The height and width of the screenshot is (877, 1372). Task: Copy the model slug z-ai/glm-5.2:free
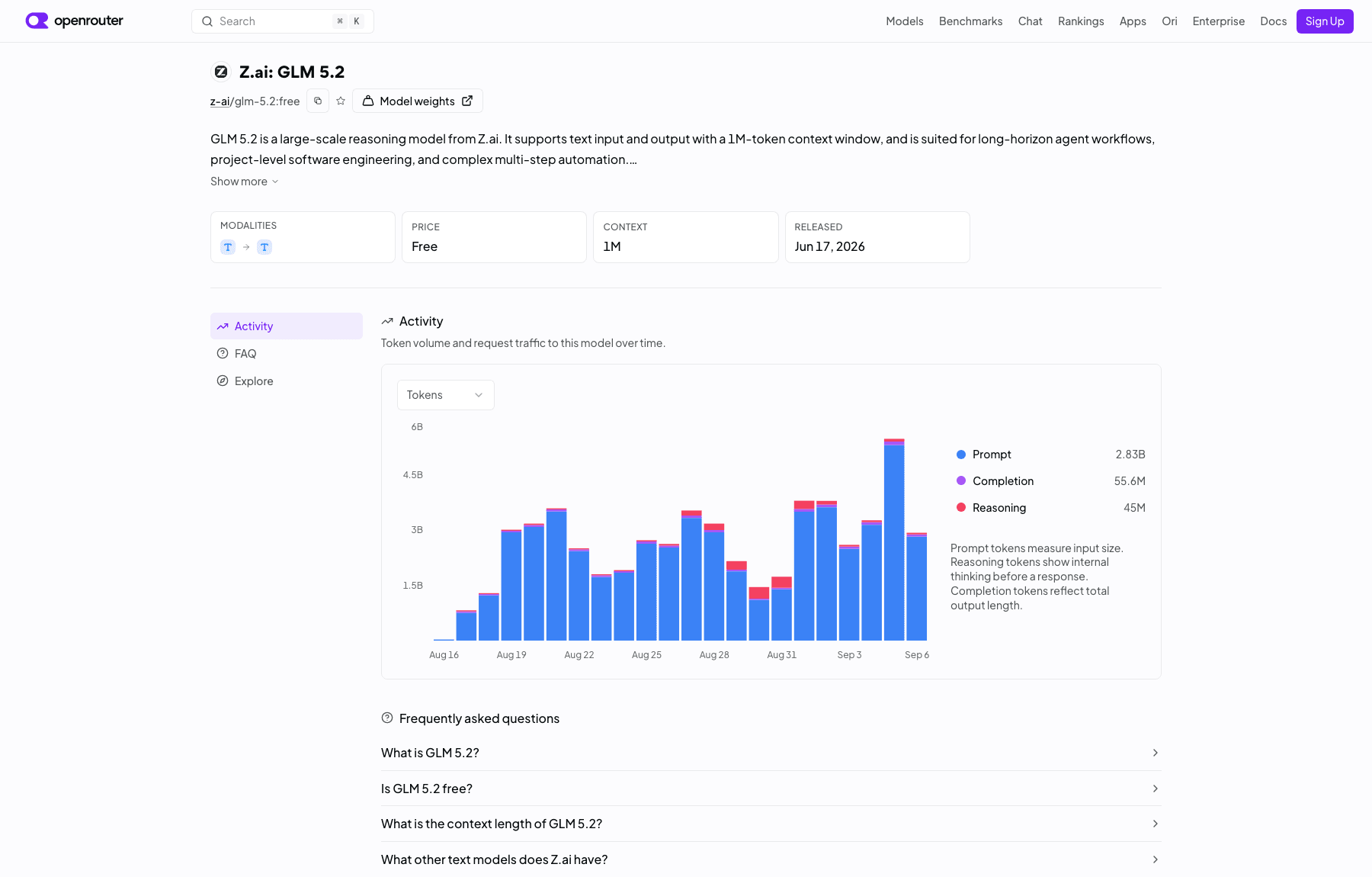[318, 101]
